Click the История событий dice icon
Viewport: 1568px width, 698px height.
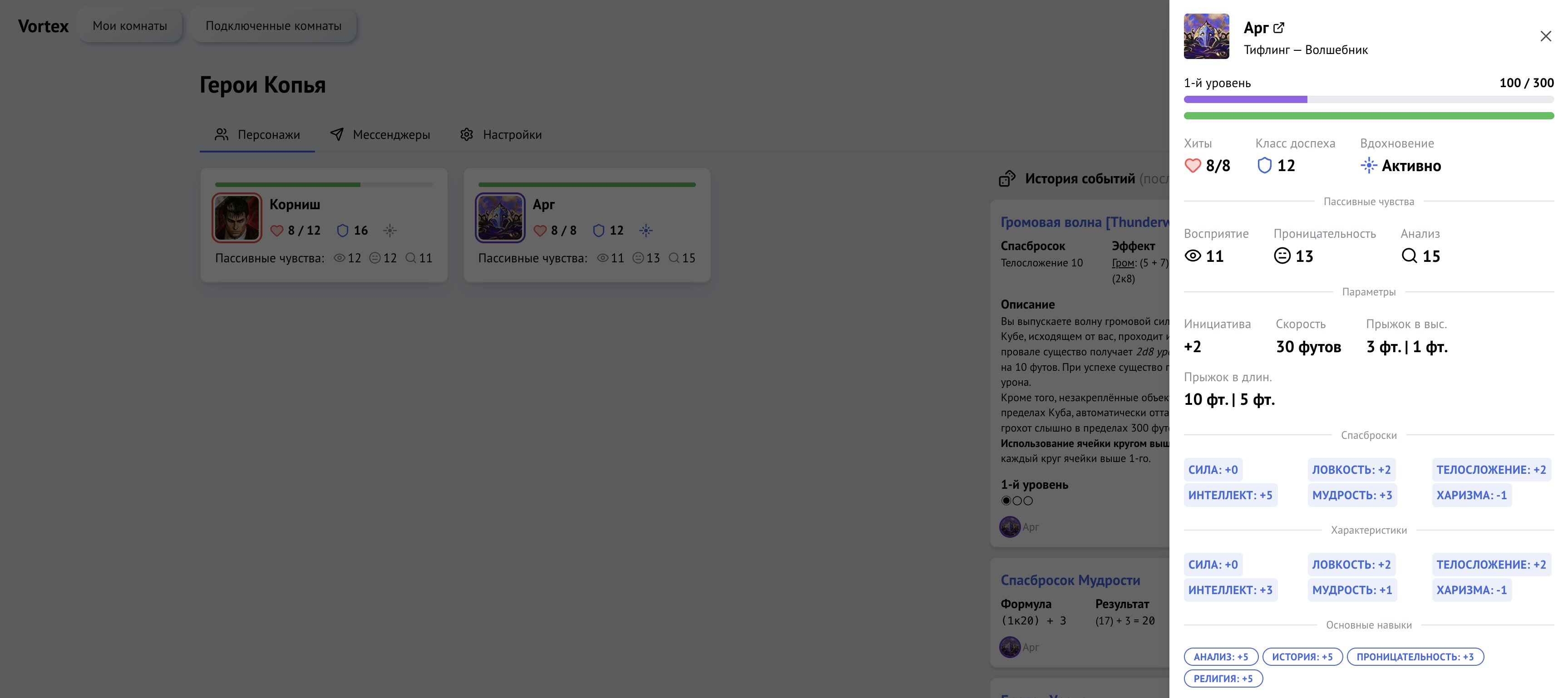[1007, 178]
